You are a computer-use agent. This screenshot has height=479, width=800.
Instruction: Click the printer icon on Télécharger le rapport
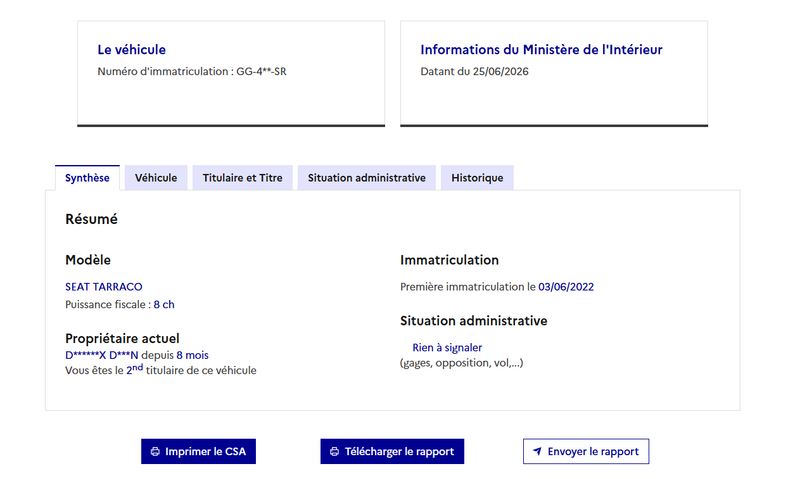(334, 451)
